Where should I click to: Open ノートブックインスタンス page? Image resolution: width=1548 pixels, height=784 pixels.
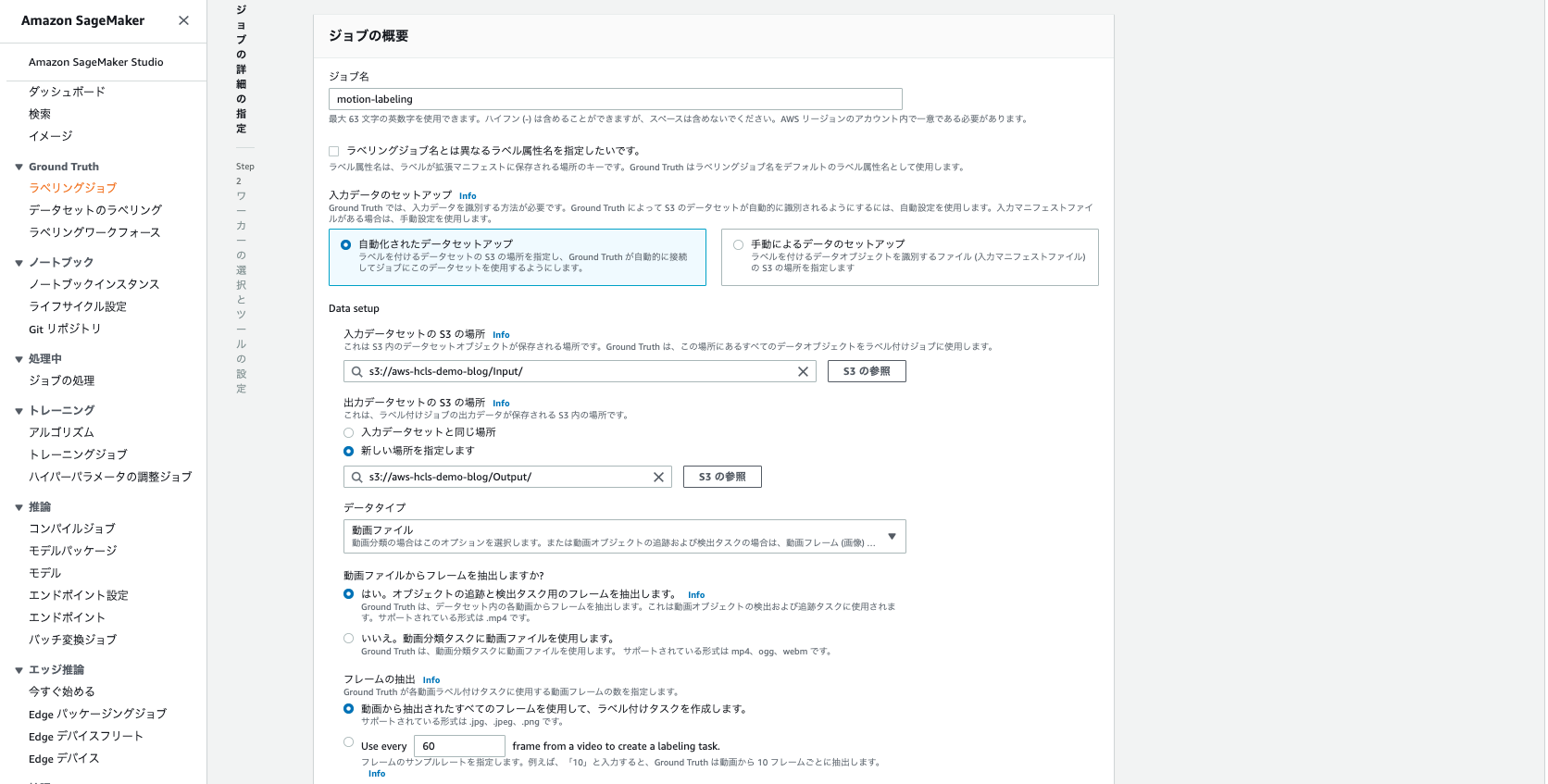94,284
